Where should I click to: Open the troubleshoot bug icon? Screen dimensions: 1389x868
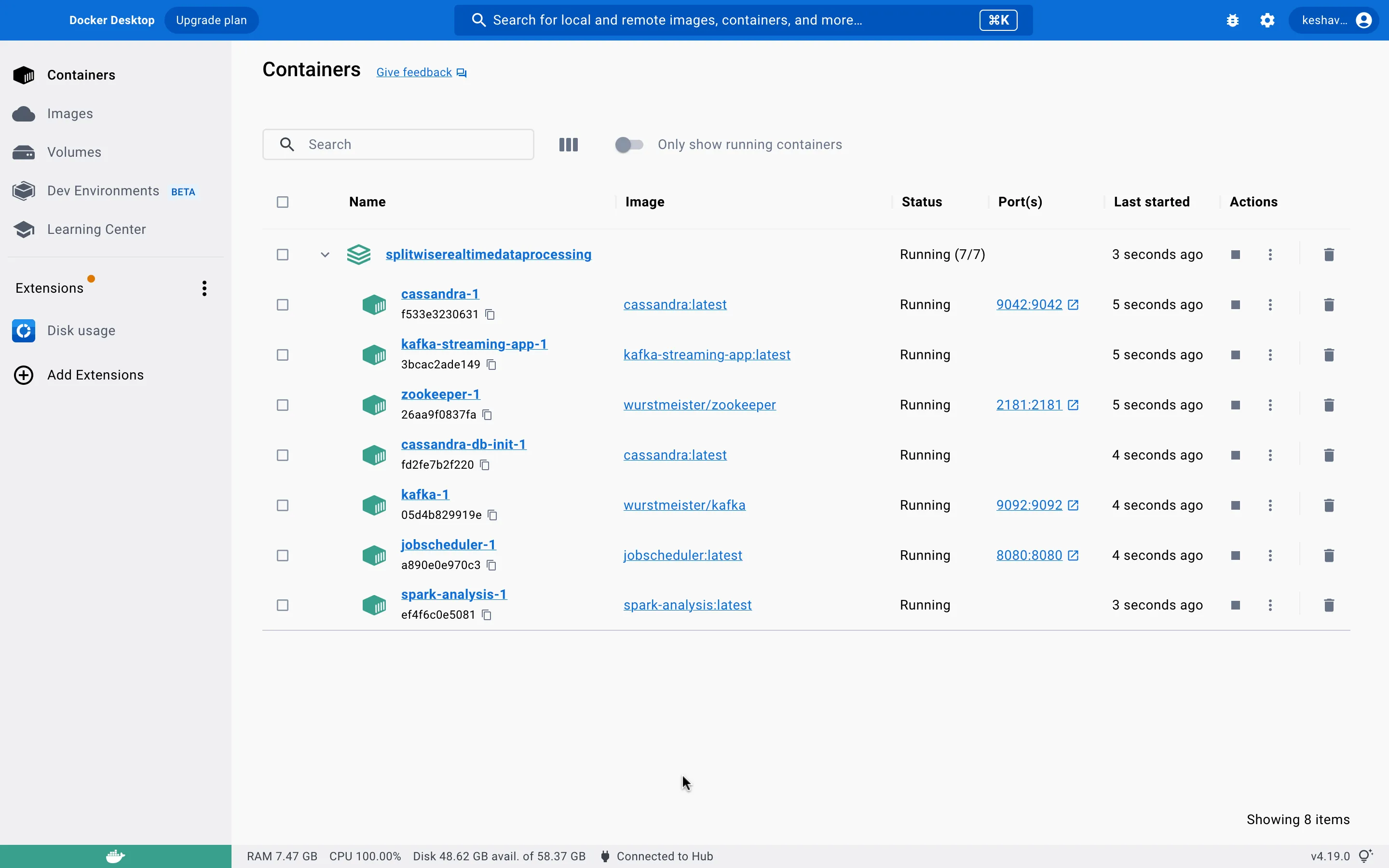pyautogui.click(x=1232, y=21)
